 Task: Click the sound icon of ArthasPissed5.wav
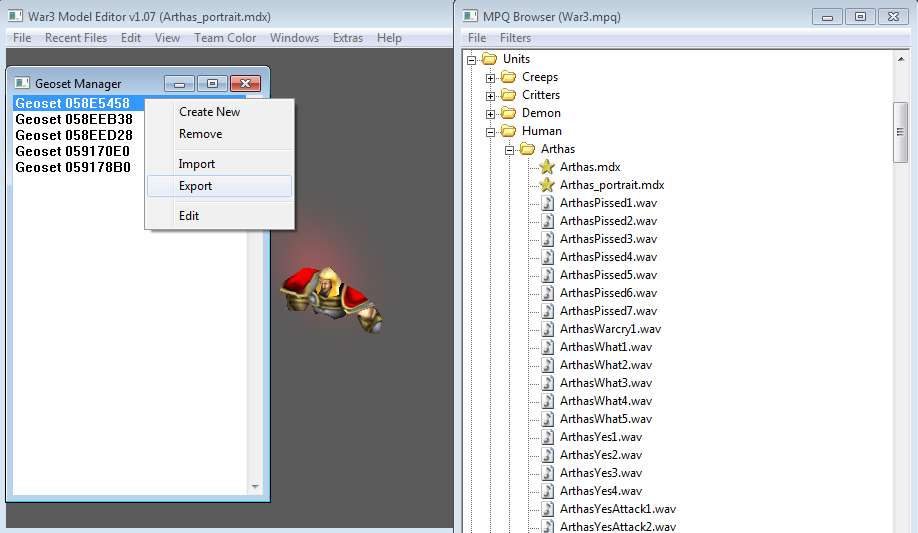coord(547,275)
